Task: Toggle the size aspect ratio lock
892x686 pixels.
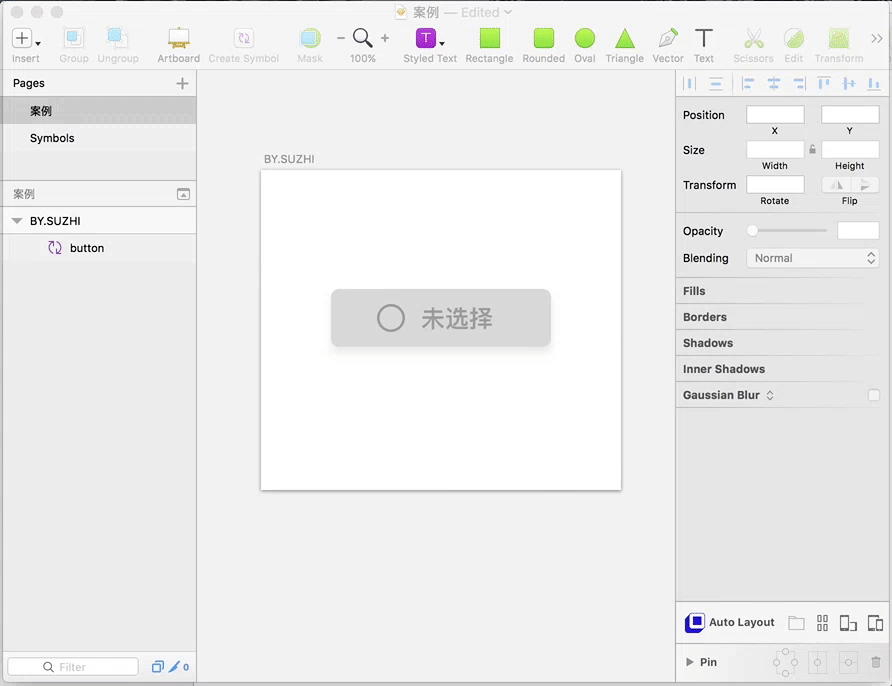Action: coord(812,150)
